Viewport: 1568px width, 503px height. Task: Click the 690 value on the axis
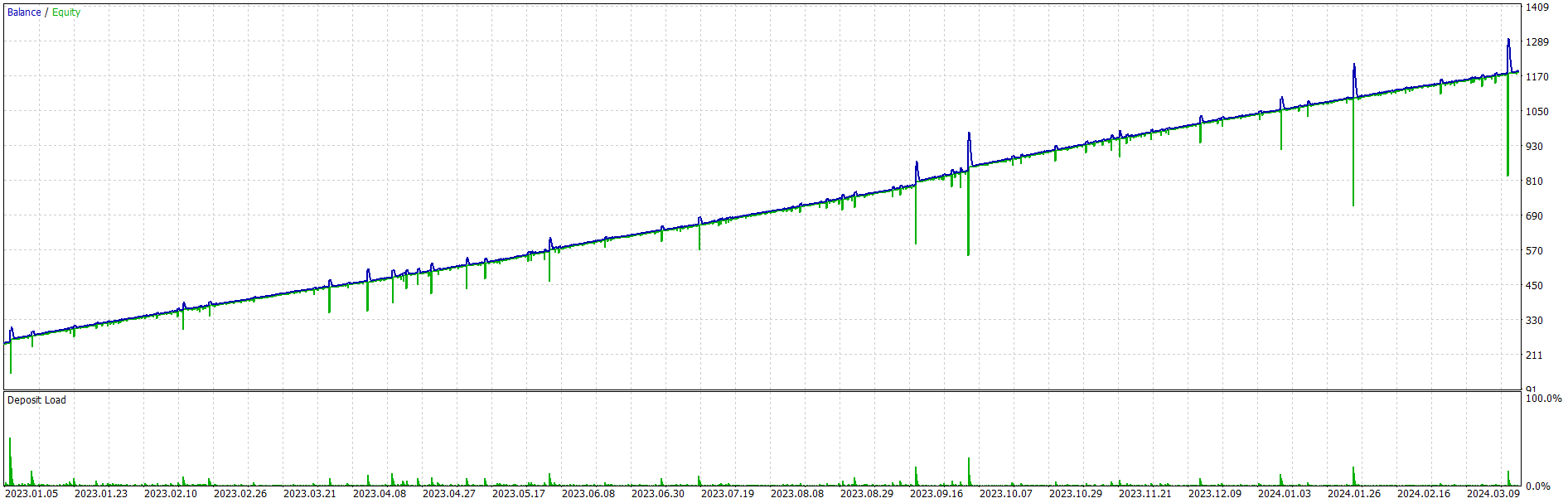[x=1535, y=216]
